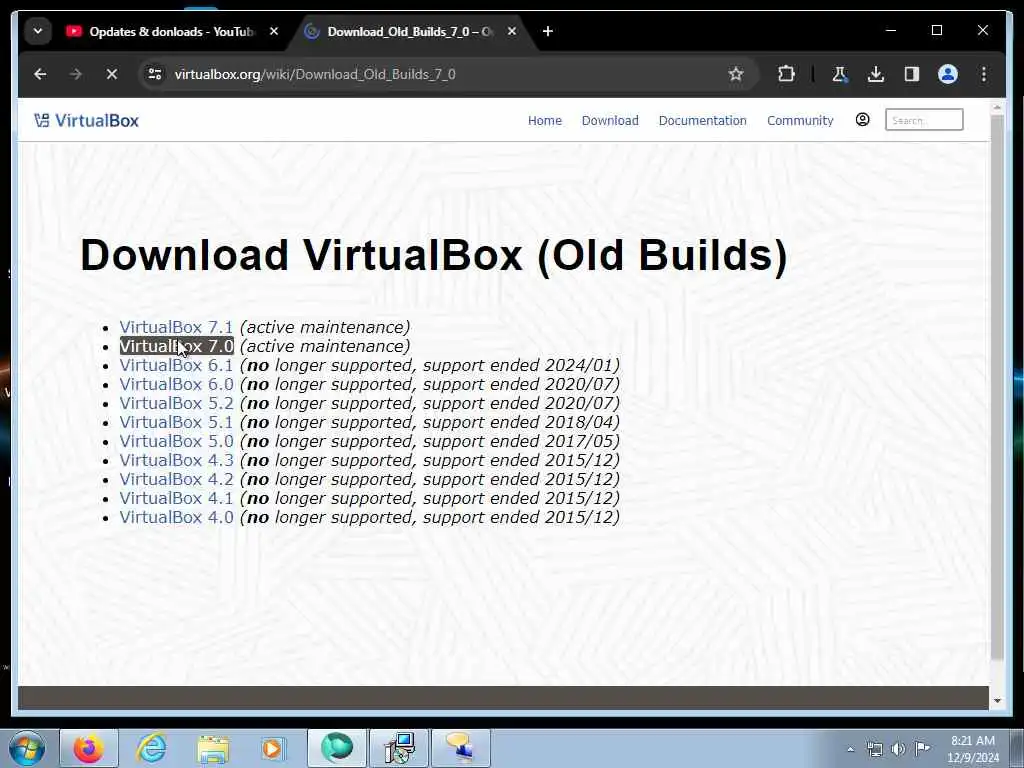Minimize the Chrome window

point(891,30)
